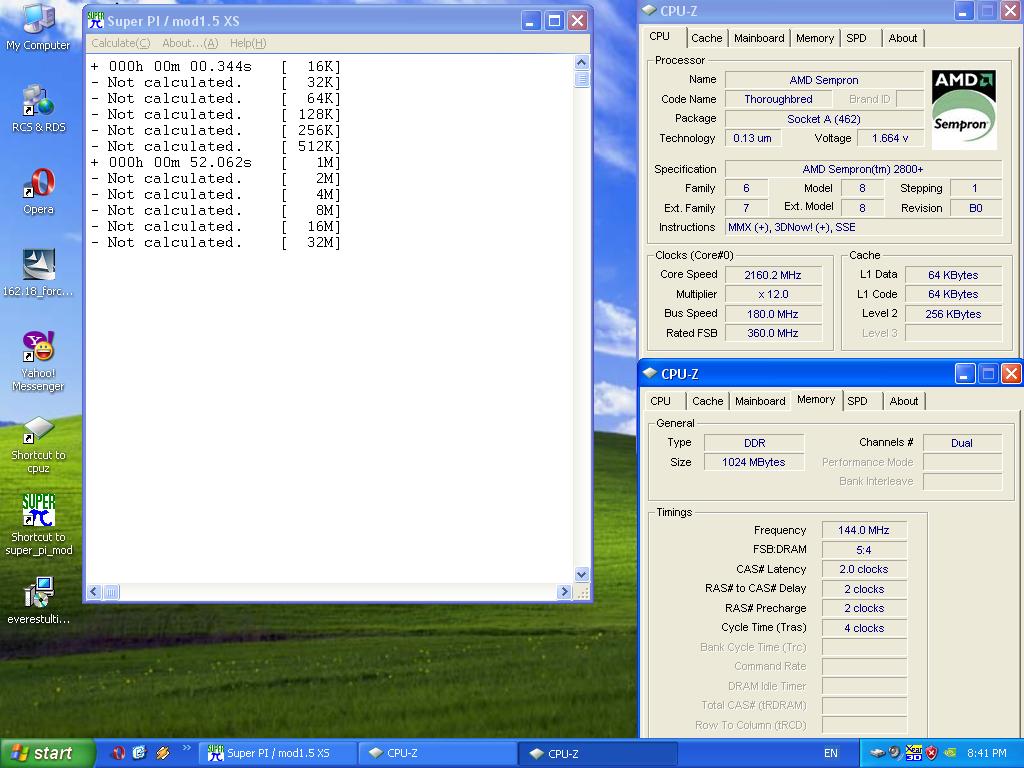
Task: Click the Voltage 1.664 v field
Action: (889, 138)
